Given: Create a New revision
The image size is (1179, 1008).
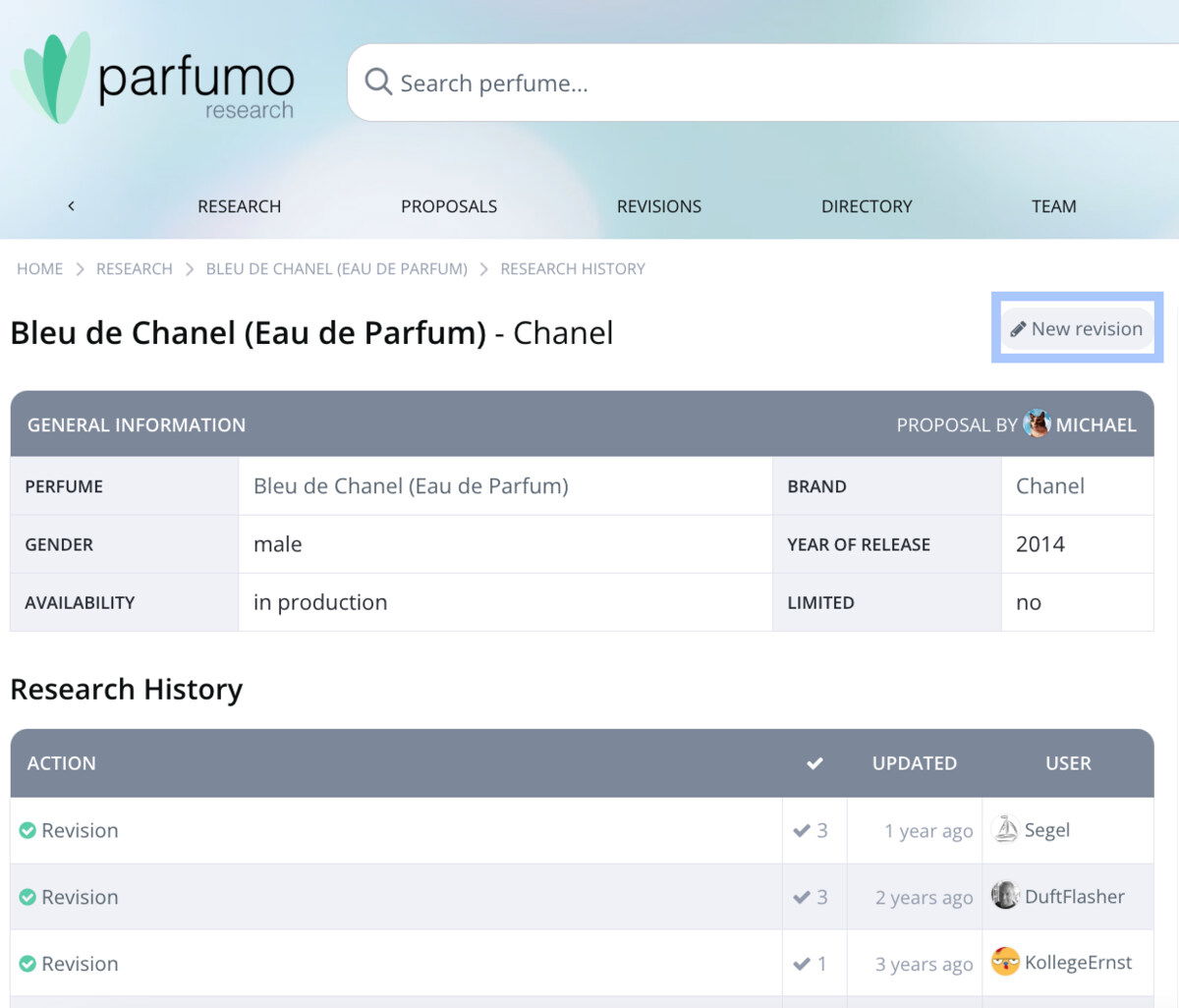Looking at the screenshot, I should 1077,329.
